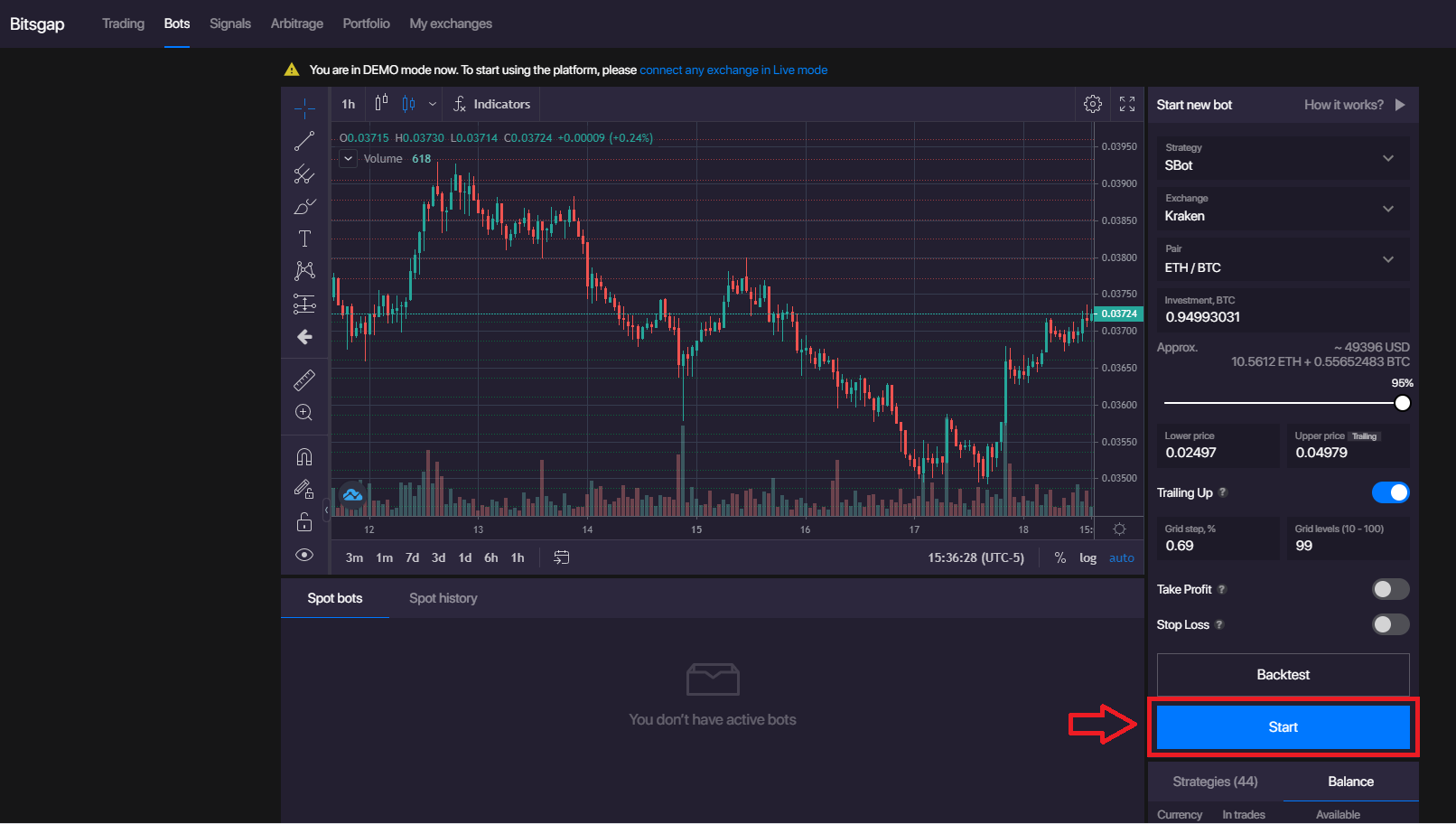Enable the Take Profit toggle
Screen dimensions: 1456x824
point(1390,589)
